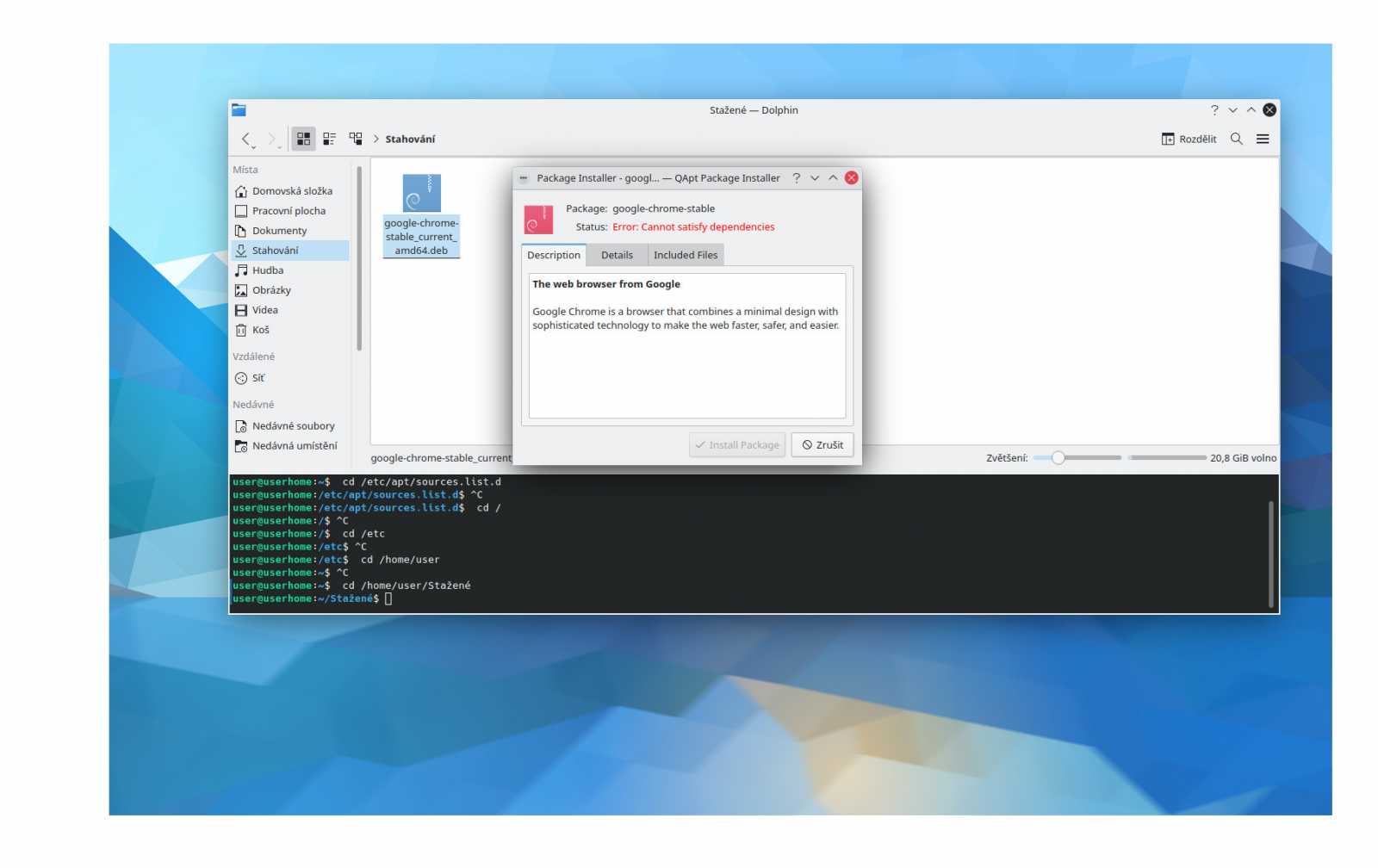1378x868 pixels.
Task: Select Stahování in Places sidebar
Action: pyautogui.click(x=291, y=251)
